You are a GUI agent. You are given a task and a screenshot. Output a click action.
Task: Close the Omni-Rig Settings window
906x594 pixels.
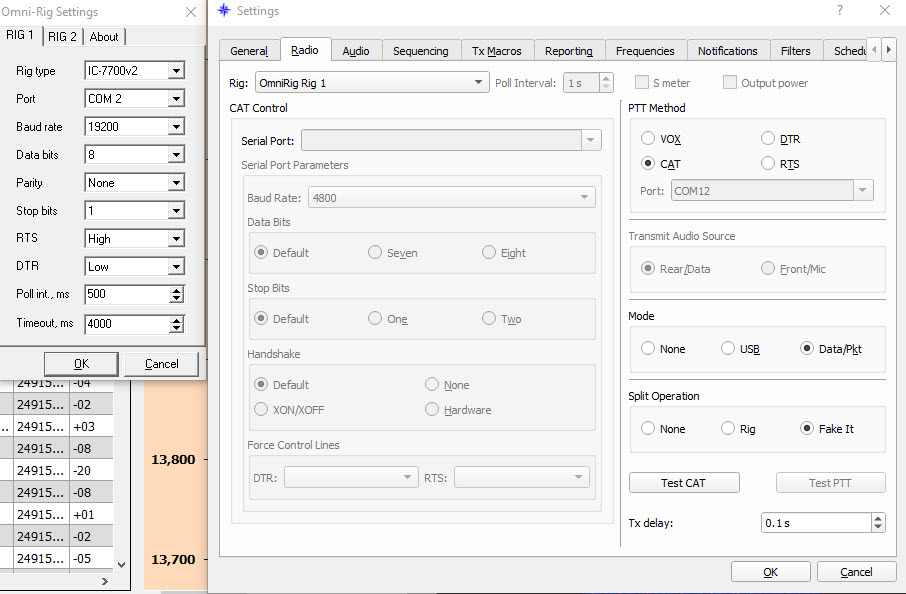pos(191,12)
